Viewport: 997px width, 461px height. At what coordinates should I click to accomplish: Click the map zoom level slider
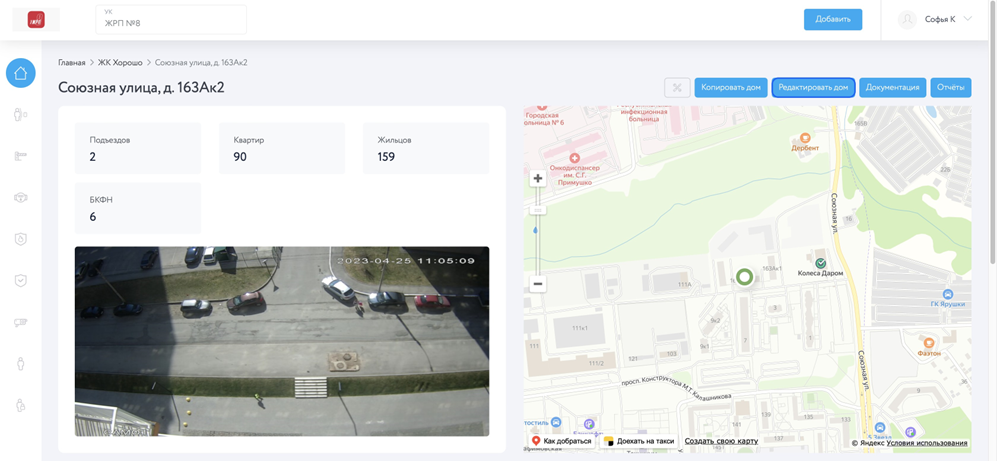(537, 230)
